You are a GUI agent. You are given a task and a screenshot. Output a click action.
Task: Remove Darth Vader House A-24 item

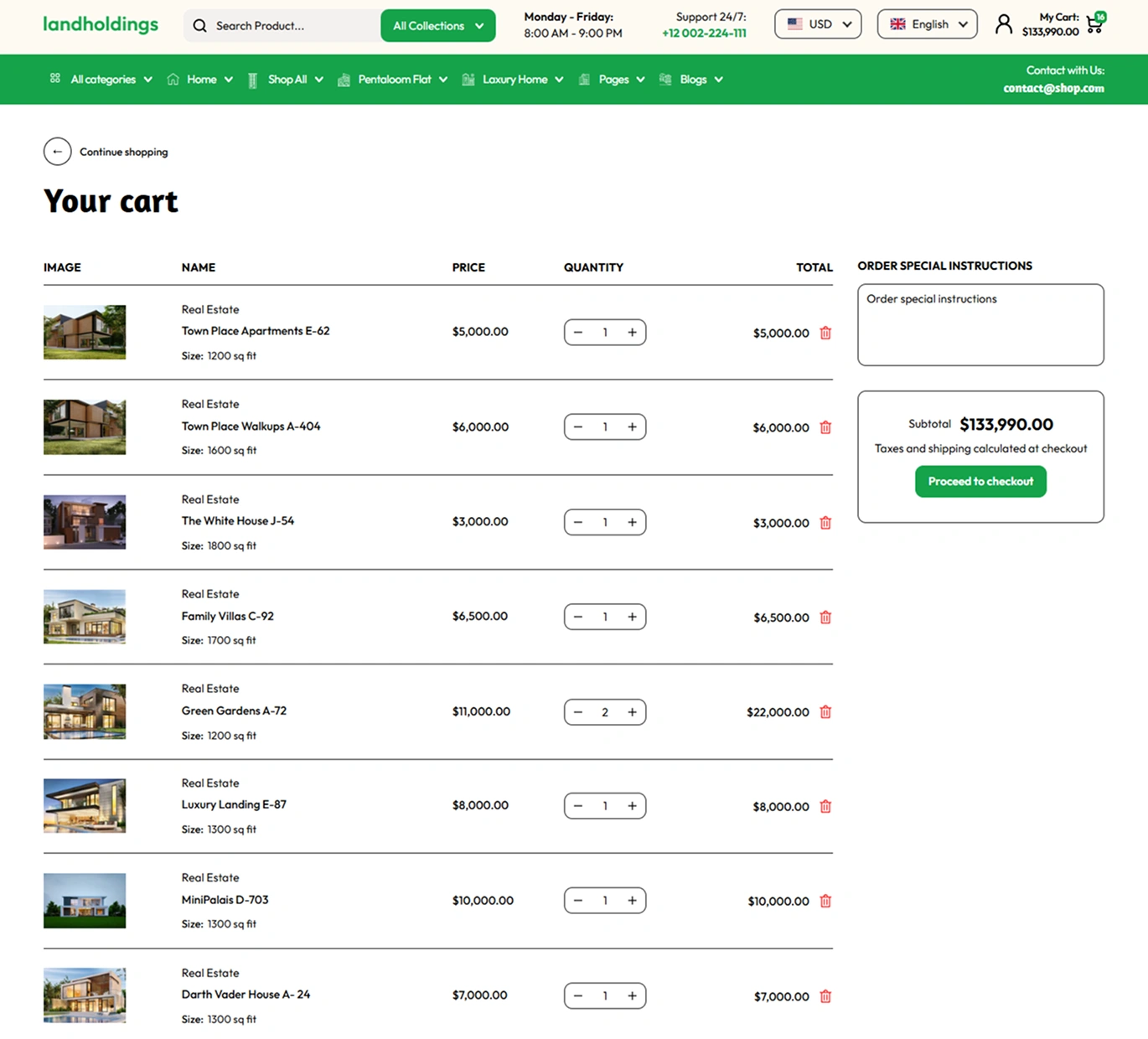click(825, 996)
